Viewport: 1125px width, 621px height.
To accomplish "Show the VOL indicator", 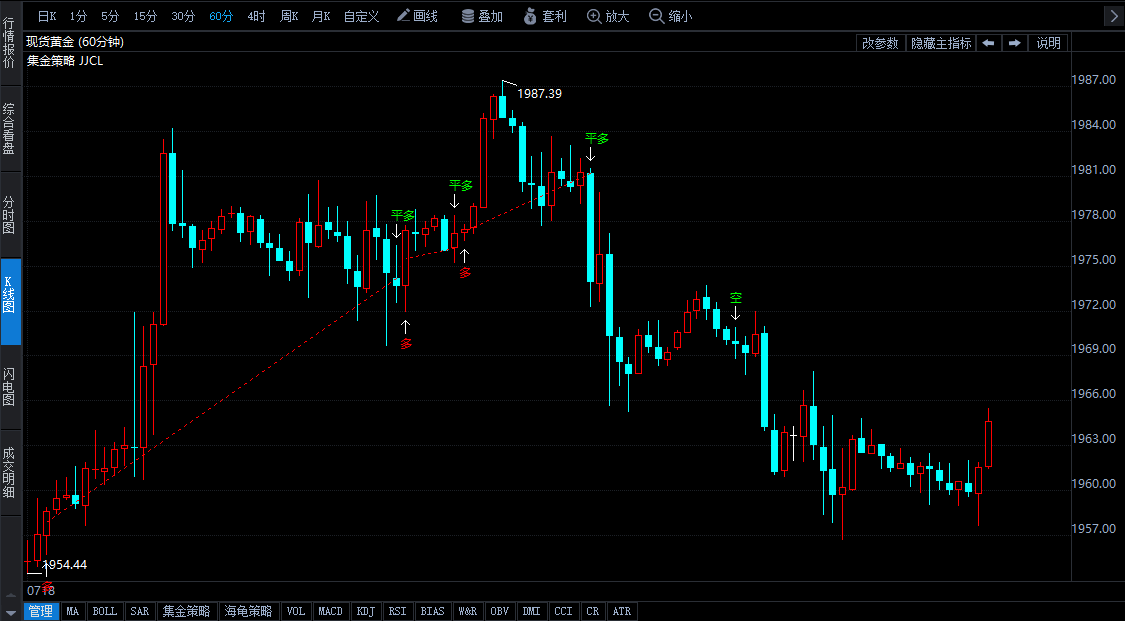I will (x=296, y=611).
